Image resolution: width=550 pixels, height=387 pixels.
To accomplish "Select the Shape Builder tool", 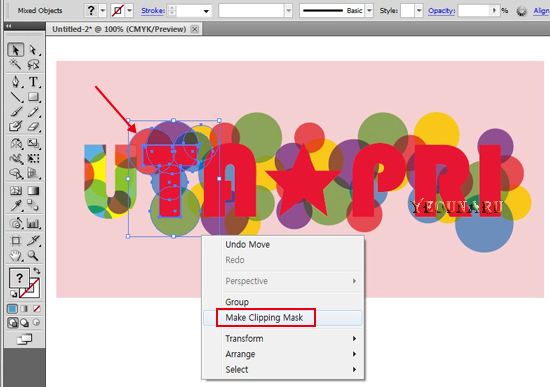I will (15, 173).
